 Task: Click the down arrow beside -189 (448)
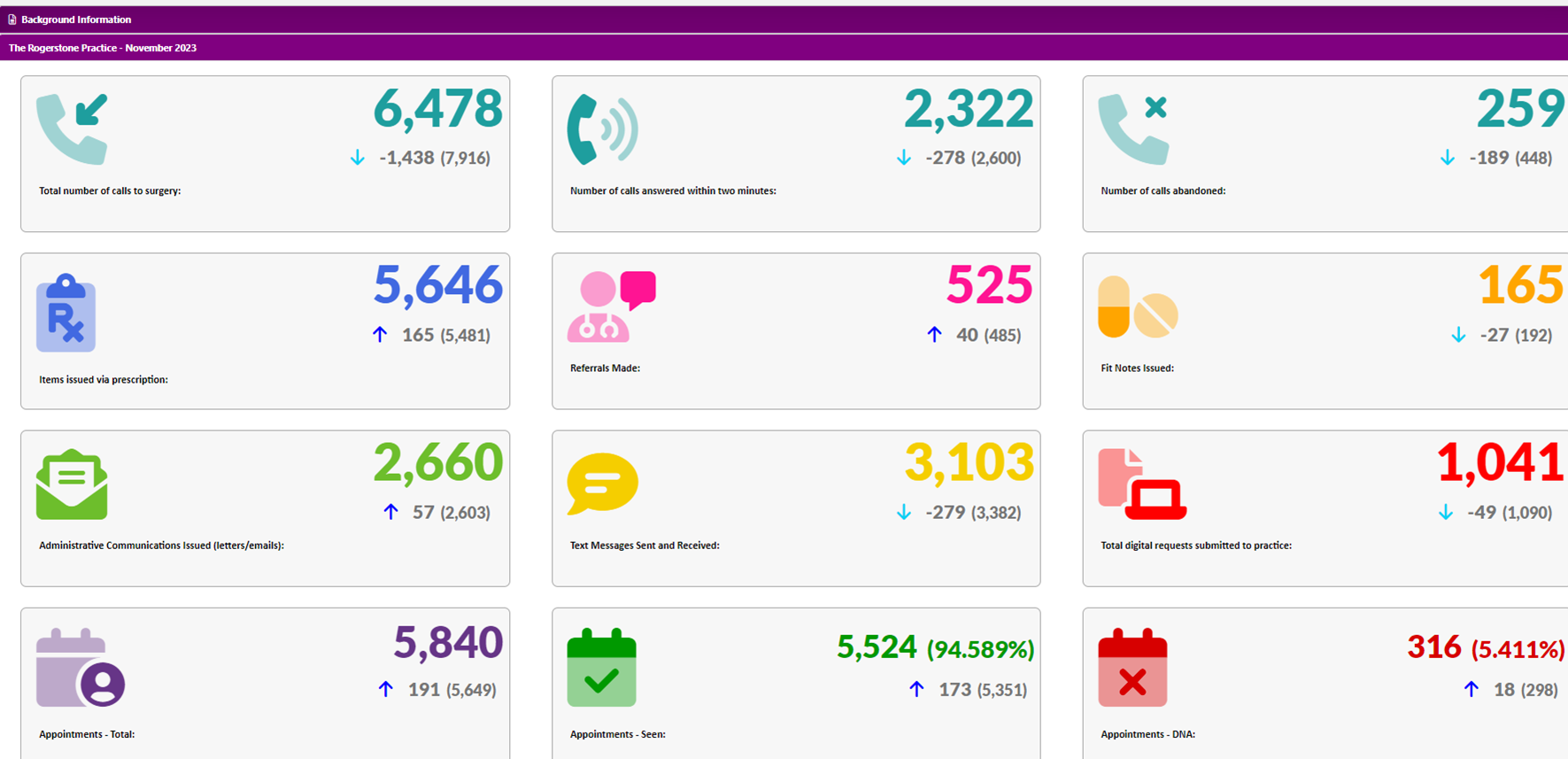[x=1448, y=158]
